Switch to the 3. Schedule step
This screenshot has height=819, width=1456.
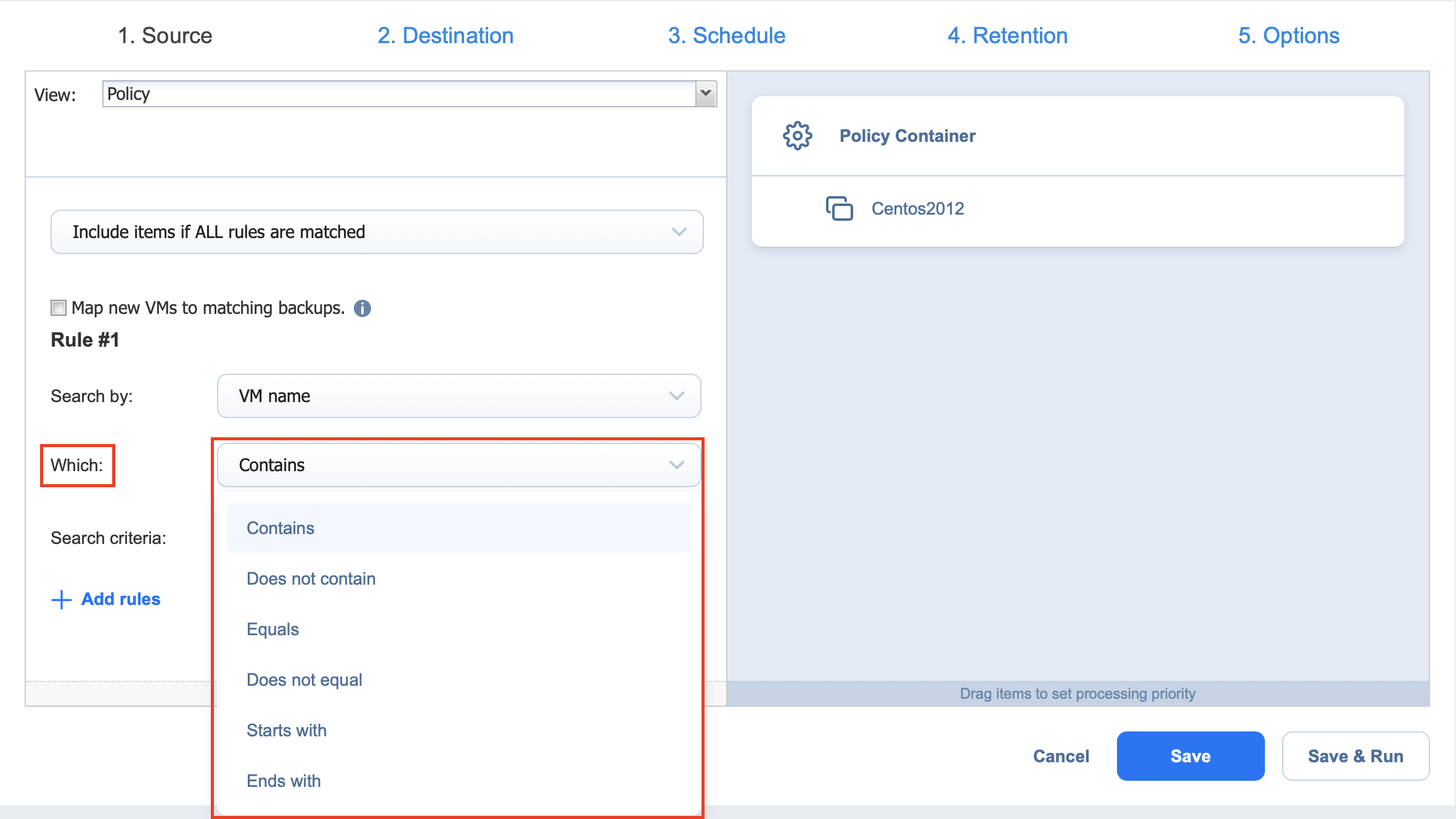point(726,36)
